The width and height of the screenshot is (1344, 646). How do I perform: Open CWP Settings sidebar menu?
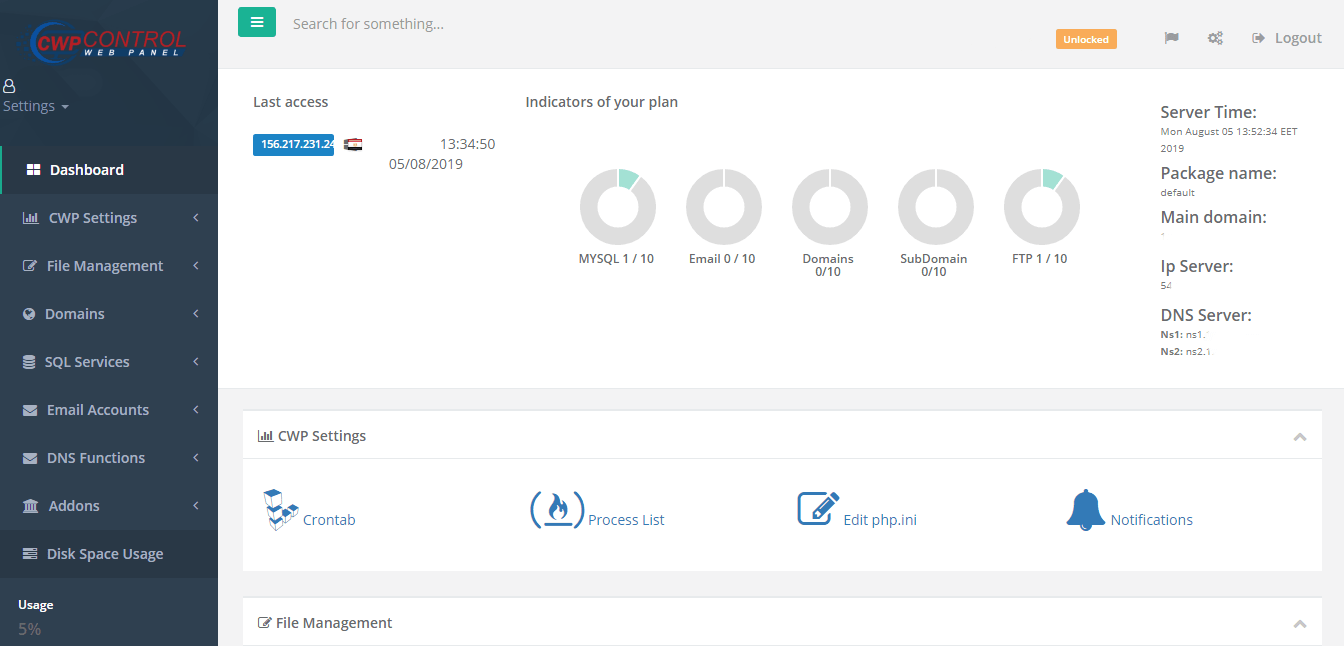click(x=109, y=218)
